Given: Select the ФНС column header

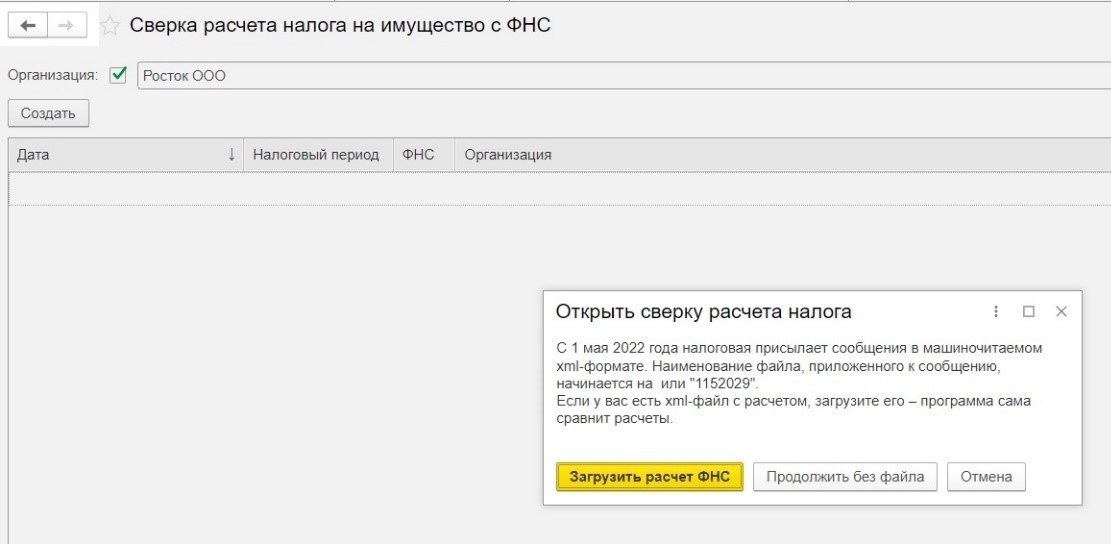Looking at the screenshot, I should pos(424,154).
